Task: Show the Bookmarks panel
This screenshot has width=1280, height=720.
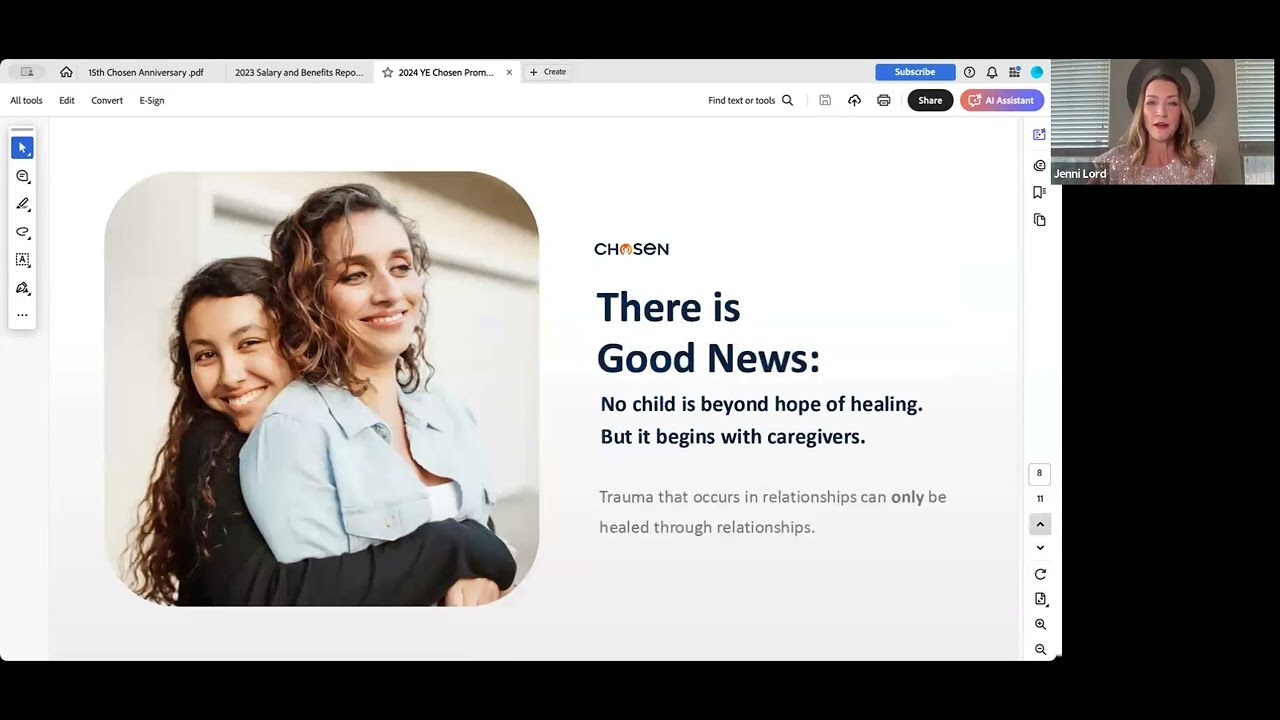Action: tap(1040, 192)
